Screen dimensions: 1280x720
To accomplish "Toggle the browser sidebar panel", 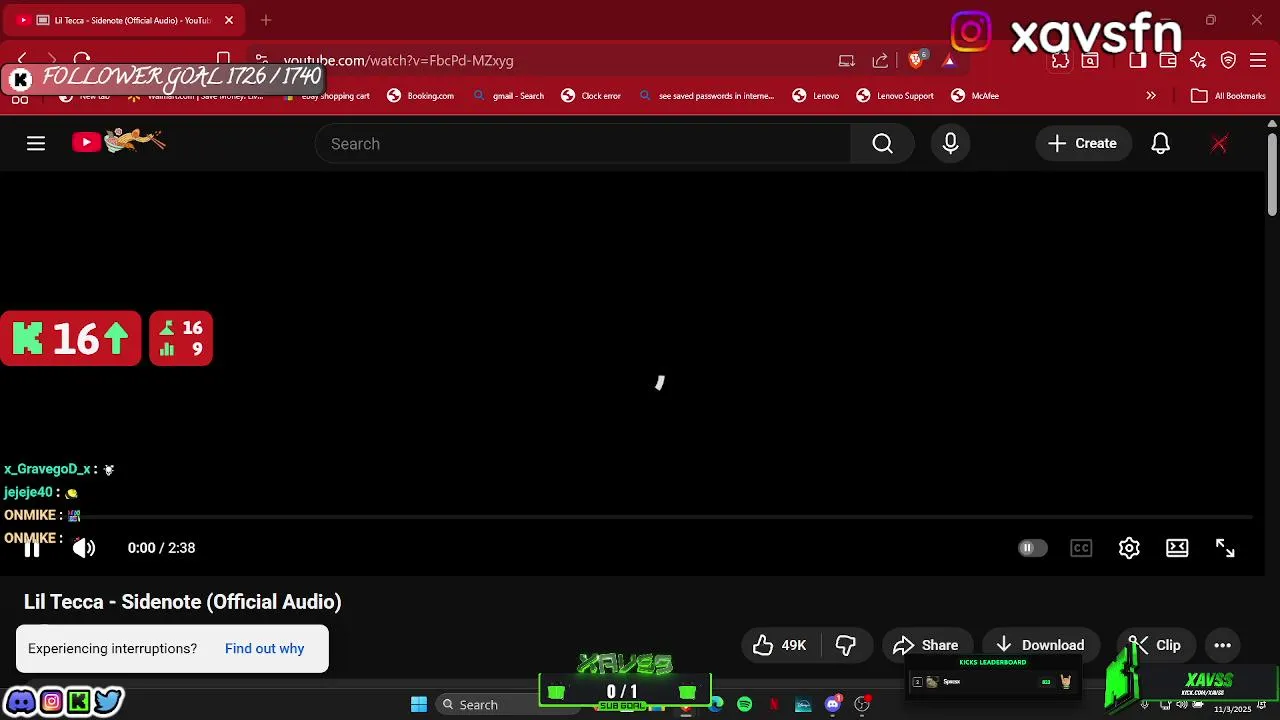I will 1137,61.
